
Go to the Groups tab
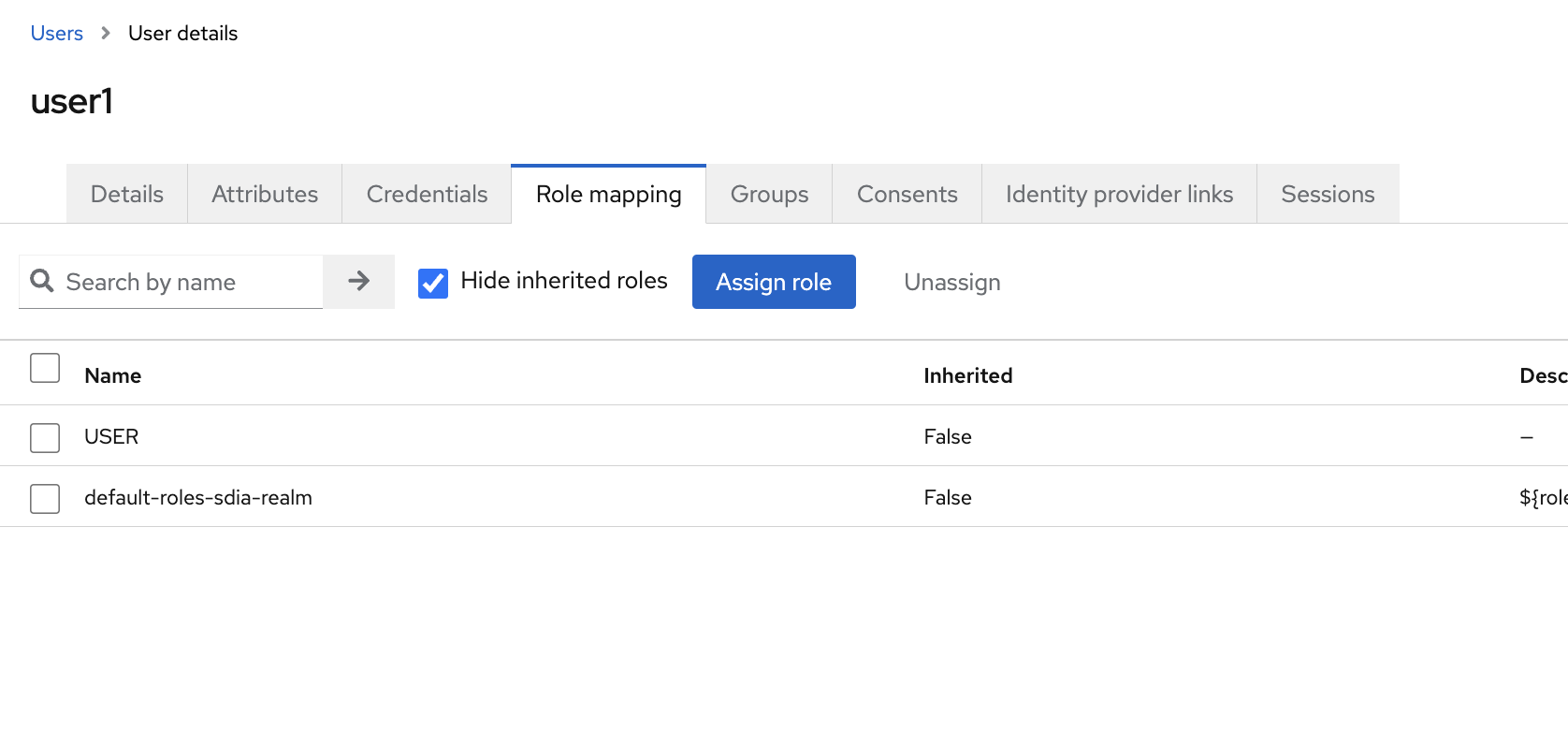pyautogui.click(x=769, y=194)
